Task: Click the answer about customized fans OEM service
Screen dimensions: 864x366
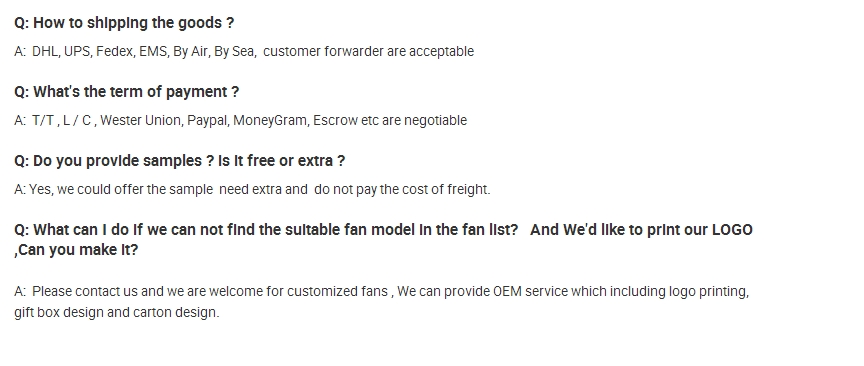Action: click(381, 302)
